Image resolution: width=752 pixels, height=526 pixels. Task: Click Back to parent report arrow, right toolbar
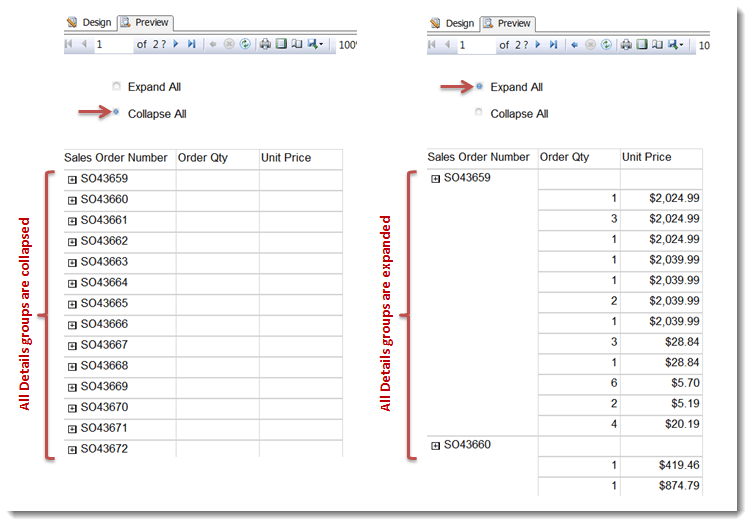coord(575,45)
